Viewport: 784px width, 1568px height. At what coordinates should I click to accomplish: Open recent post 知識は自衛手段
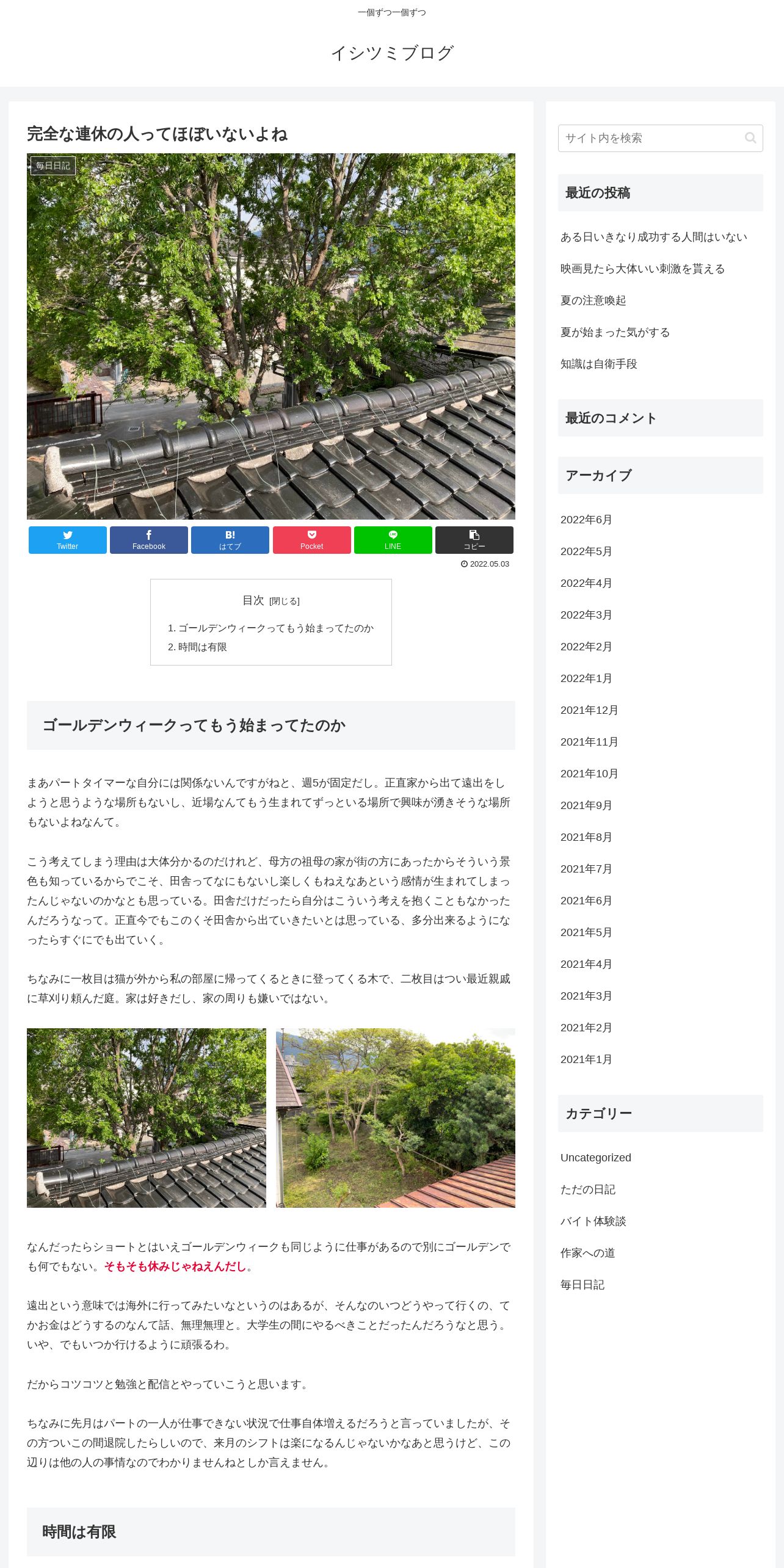[599, 364]
